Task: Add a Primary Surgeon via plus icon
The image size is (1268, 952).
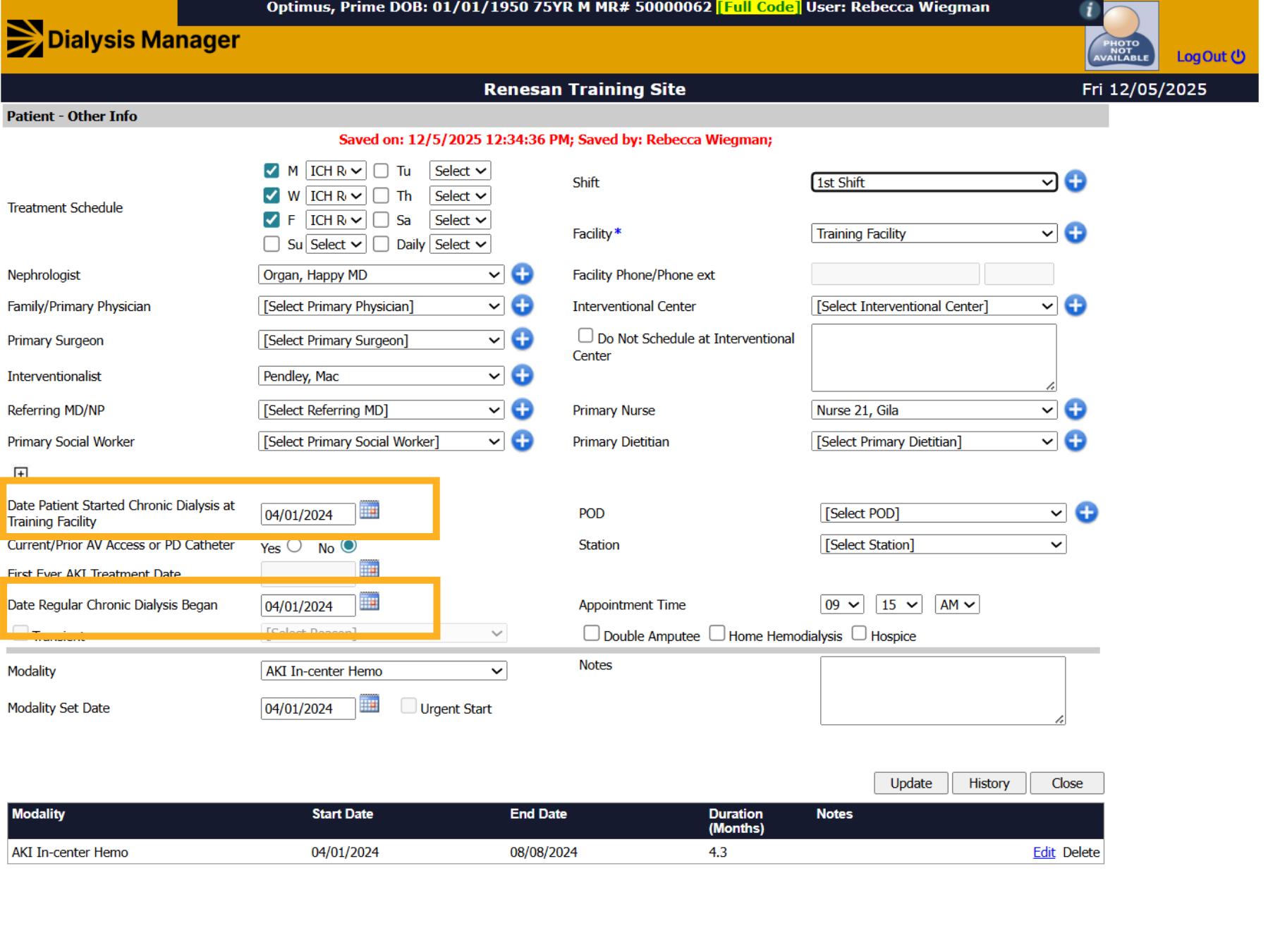Action: 522,340
